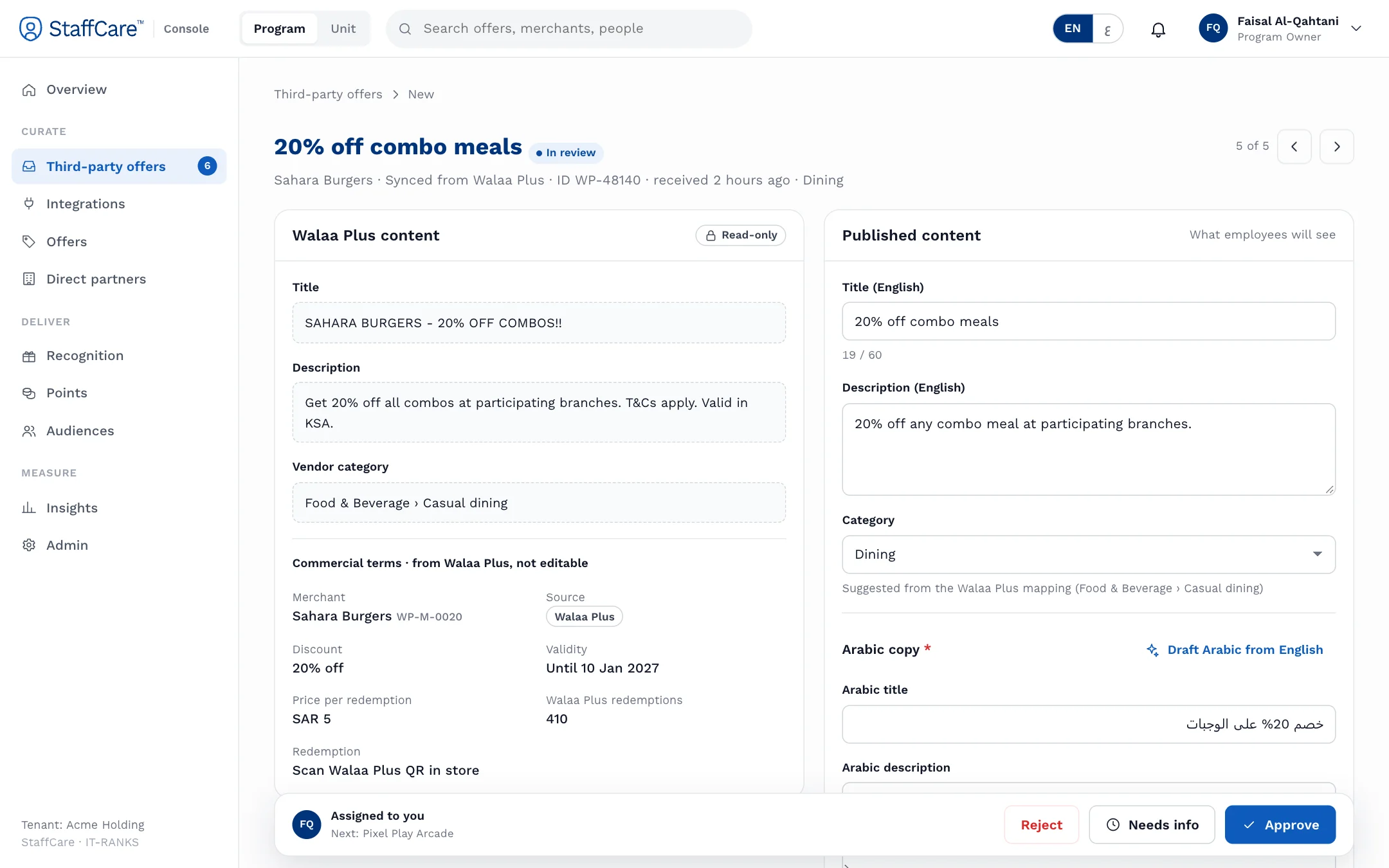Focus the search offers box

(x=569, y=29)
